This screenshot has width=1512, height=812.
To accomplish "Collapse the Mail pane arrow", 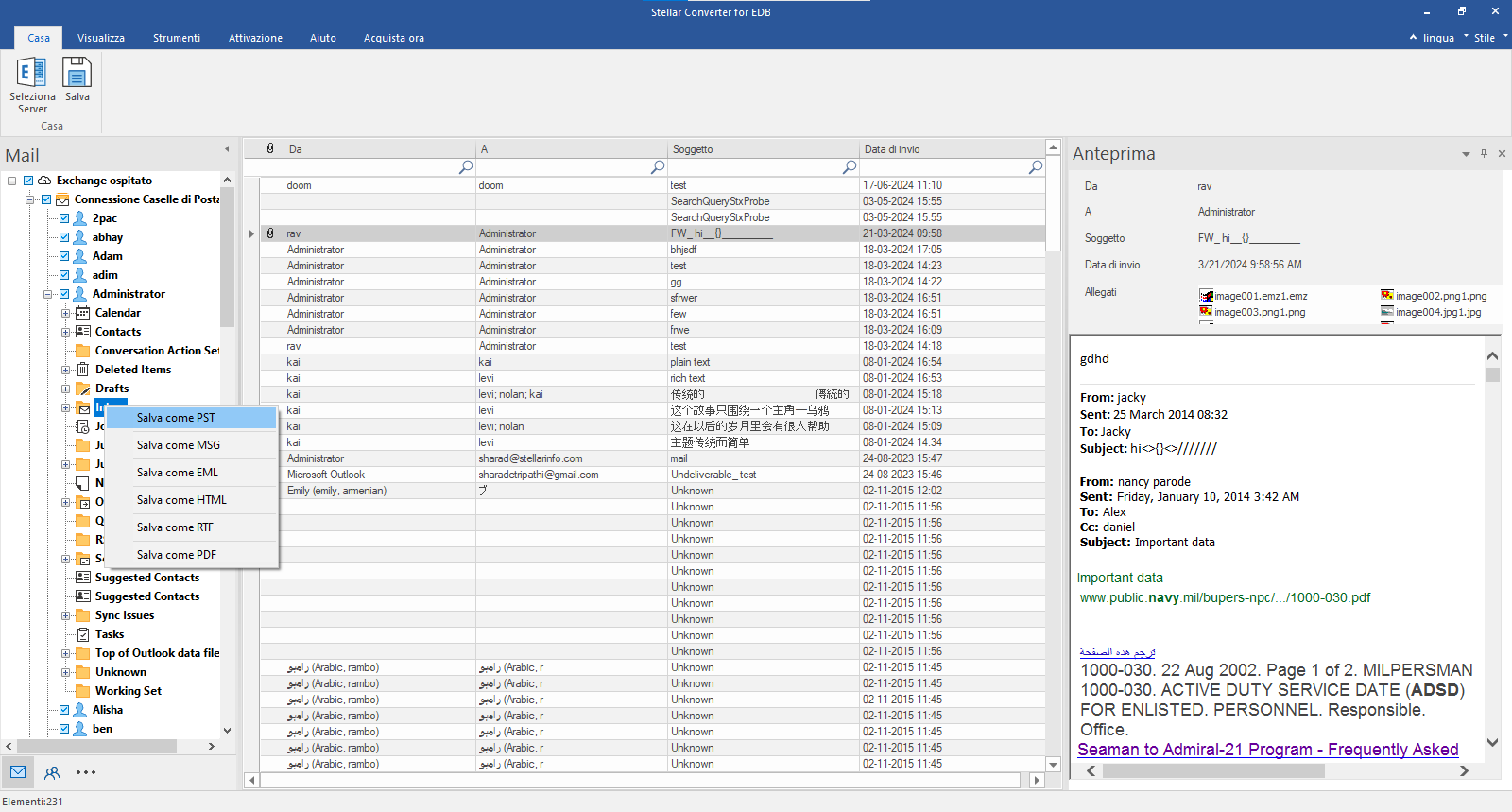I will click(227, 149).
